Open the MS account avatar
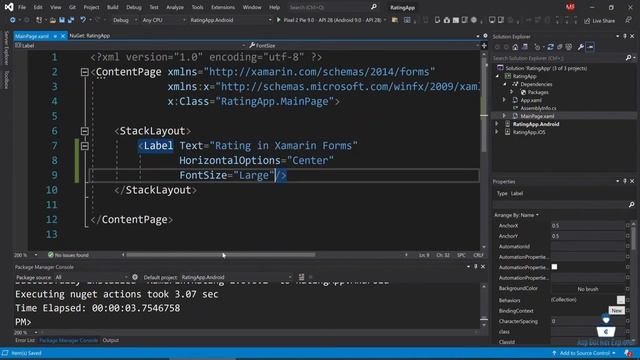The image size is (640, 360). (570, 7)
